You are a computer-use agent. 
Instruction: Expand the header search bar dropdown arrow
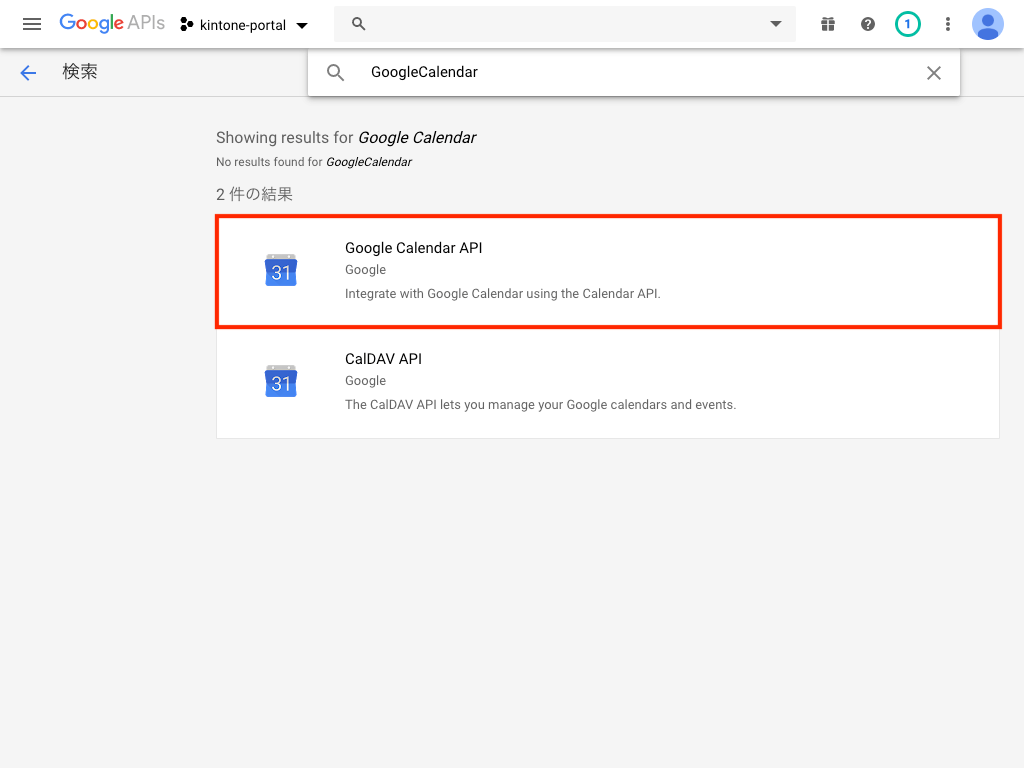click(x=776, y=24)
